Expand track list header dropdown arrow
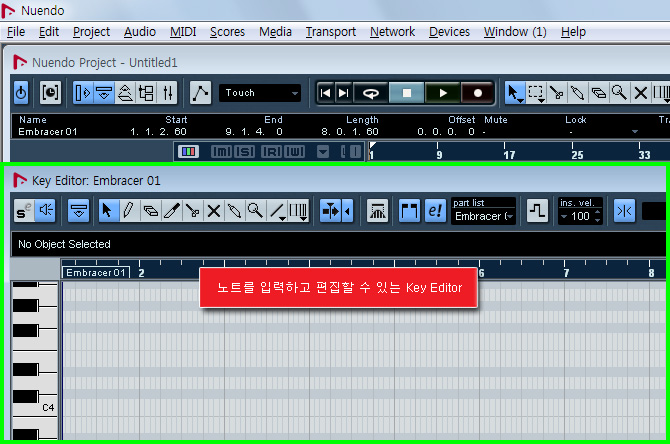The height and width of the screenshot is (444, 670). [323, 151]
